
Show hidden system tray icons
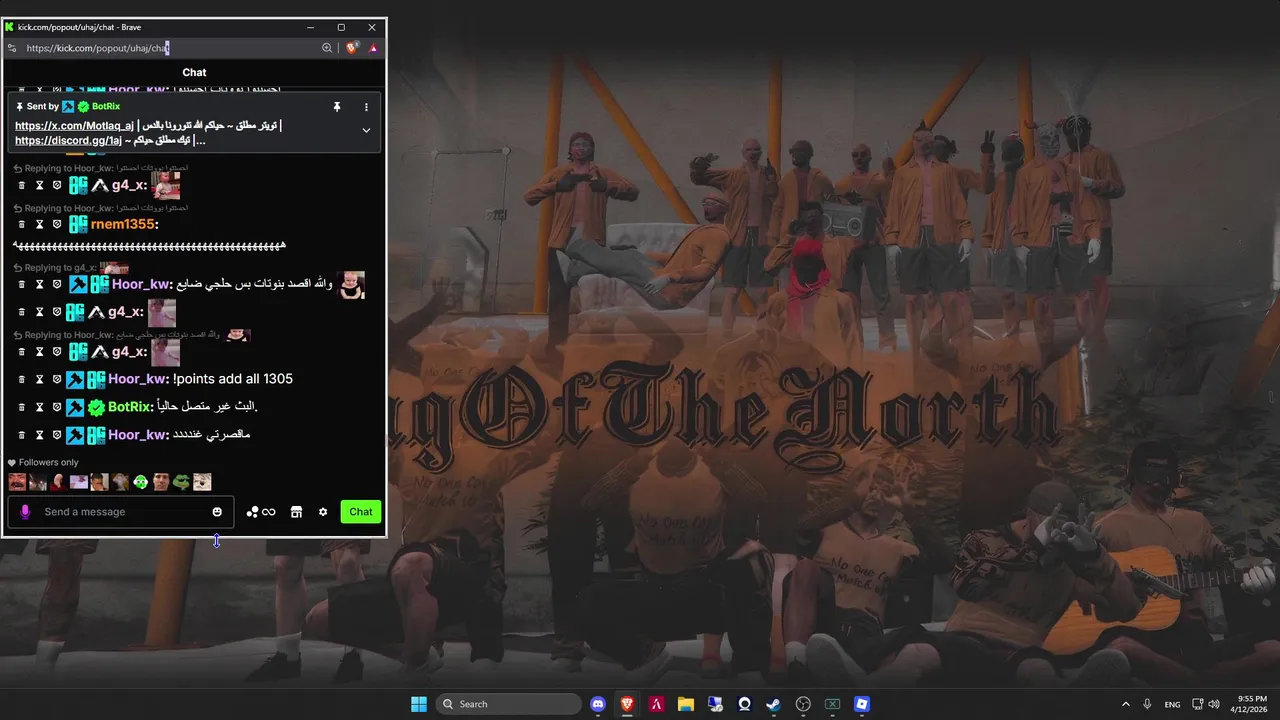coord(1126,704)
